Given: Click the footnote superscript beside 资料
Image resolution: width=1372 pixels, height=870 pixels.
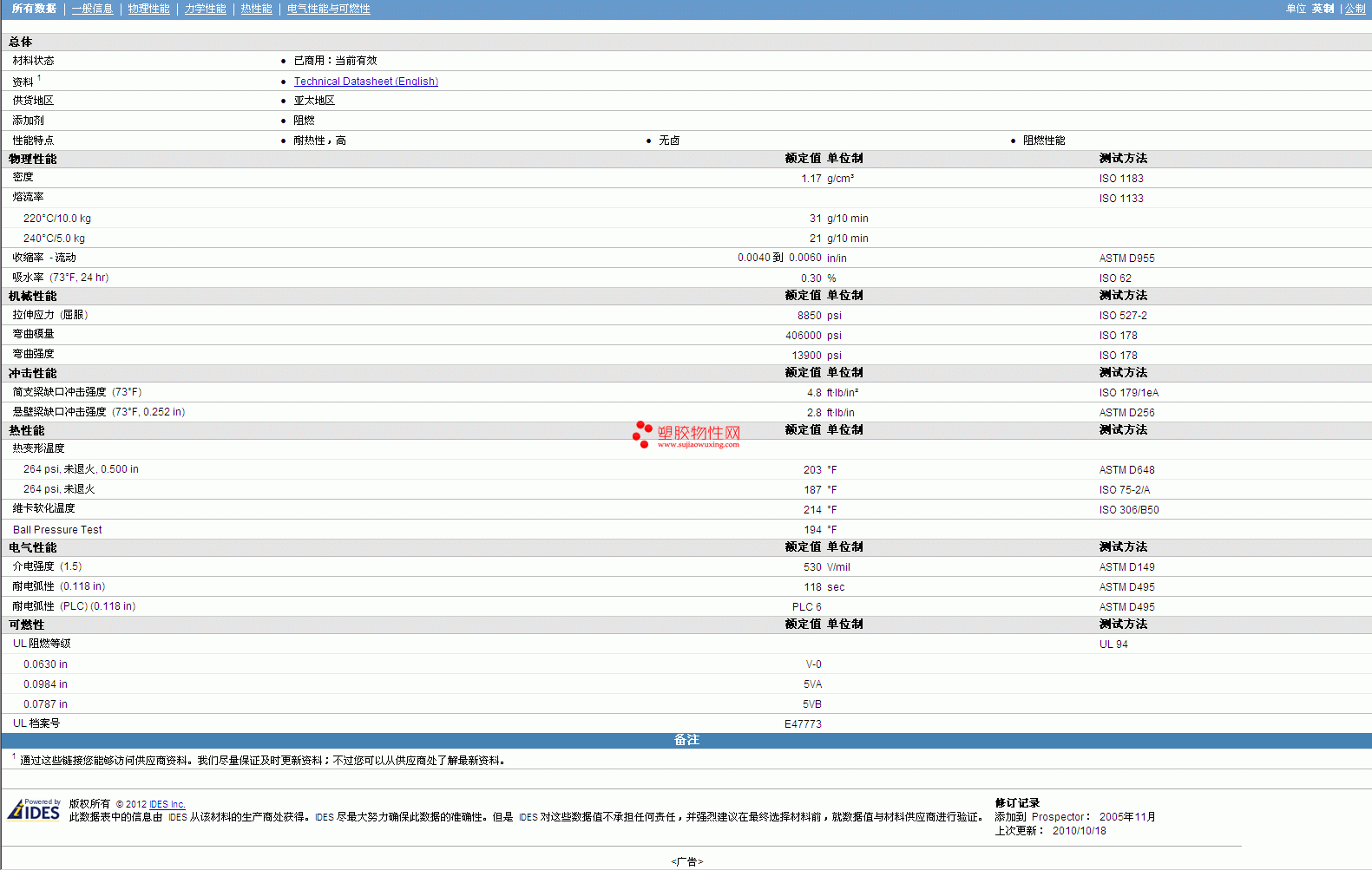Looking at the screenshot, I should (x=39, y=78).
